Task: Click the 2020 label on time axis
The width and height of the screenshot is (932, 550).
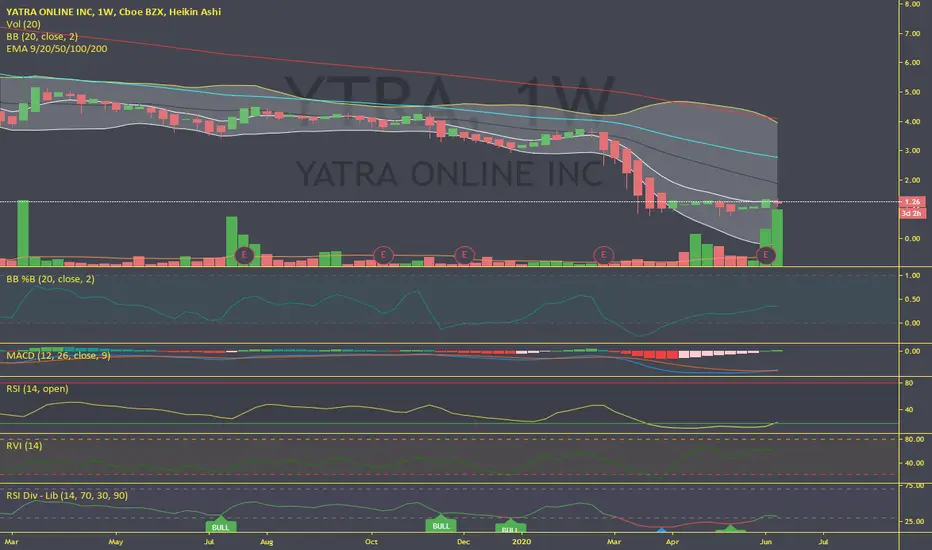Action: coord(521,542)
